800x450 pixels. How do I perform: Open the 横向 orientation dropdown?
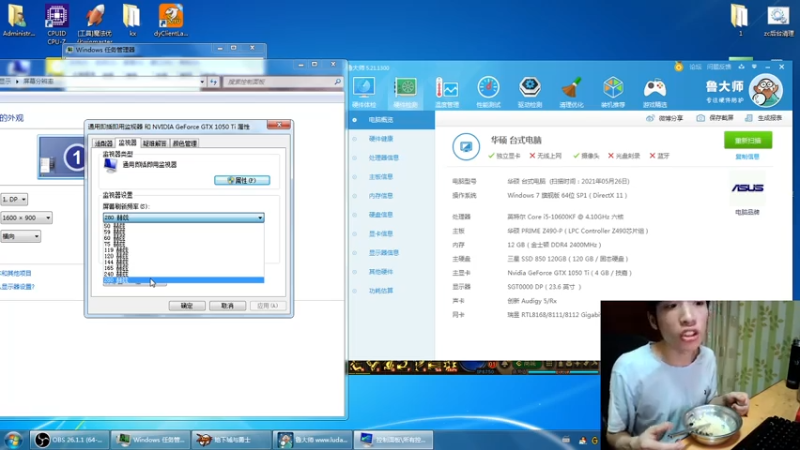20,236
